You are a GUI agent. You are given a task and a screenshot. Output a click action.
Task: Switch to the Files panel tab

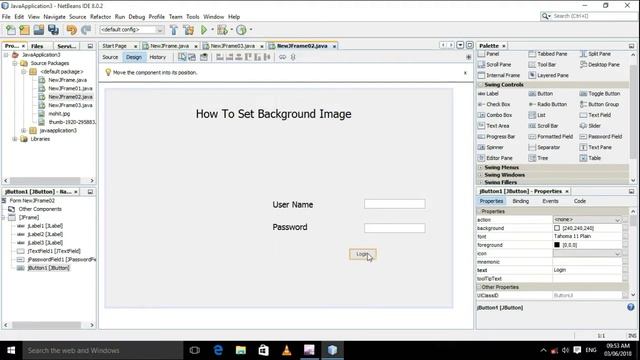pos(37,46)
